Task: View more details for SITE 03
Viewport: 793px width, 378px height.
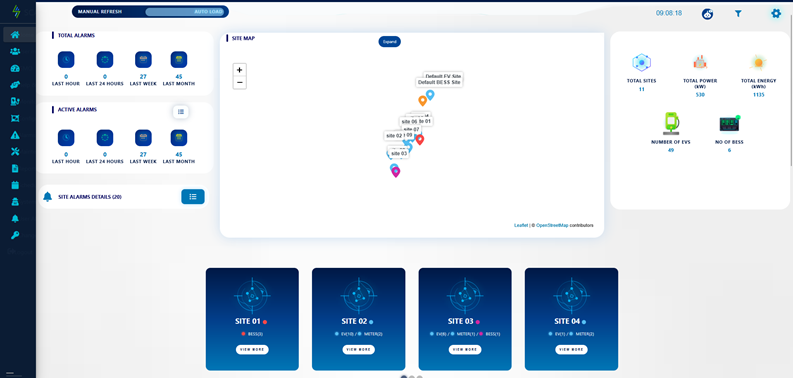Action: point(465,349)
